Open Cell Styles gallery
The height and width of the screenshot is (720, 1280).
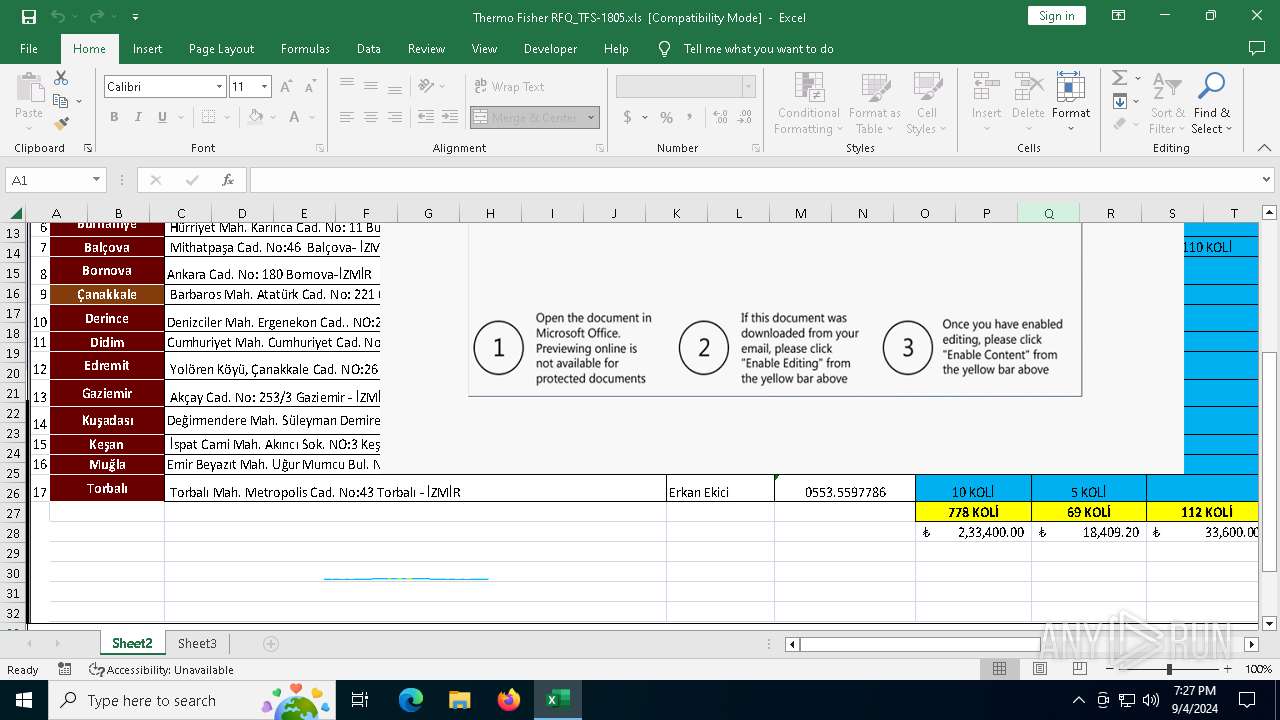pyautogui.click(x=926, y=103)
